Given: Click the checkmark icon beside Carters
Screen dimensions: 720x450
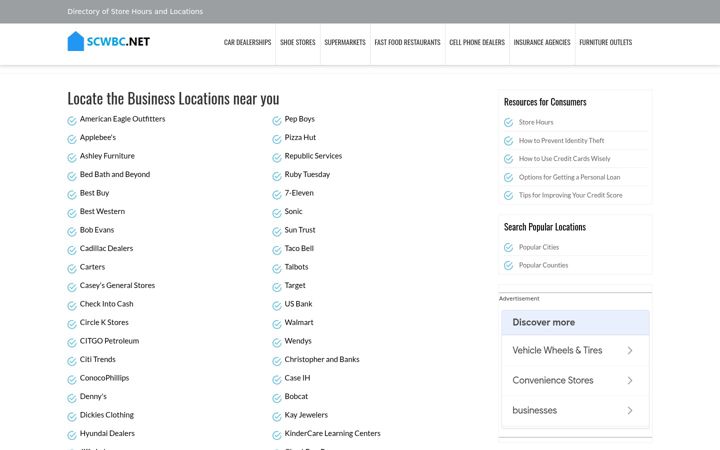Looking at the screenshot, I should [72, 269].
